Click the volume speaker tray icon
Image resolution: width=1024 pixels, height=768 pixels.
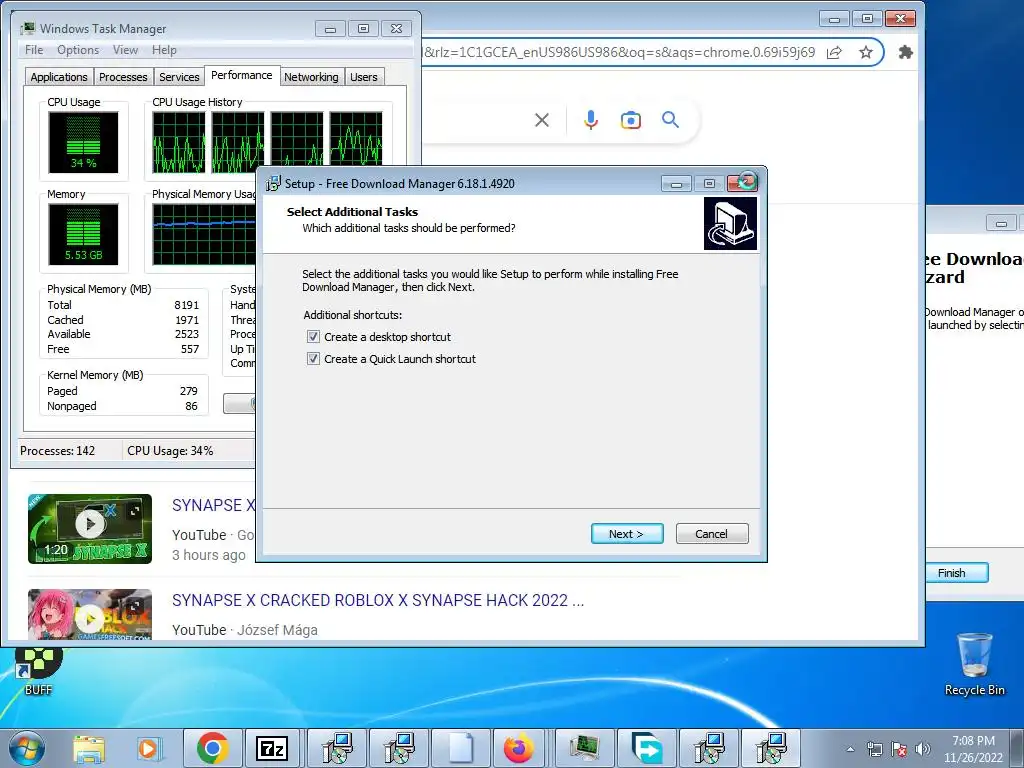tap(923, 749)
